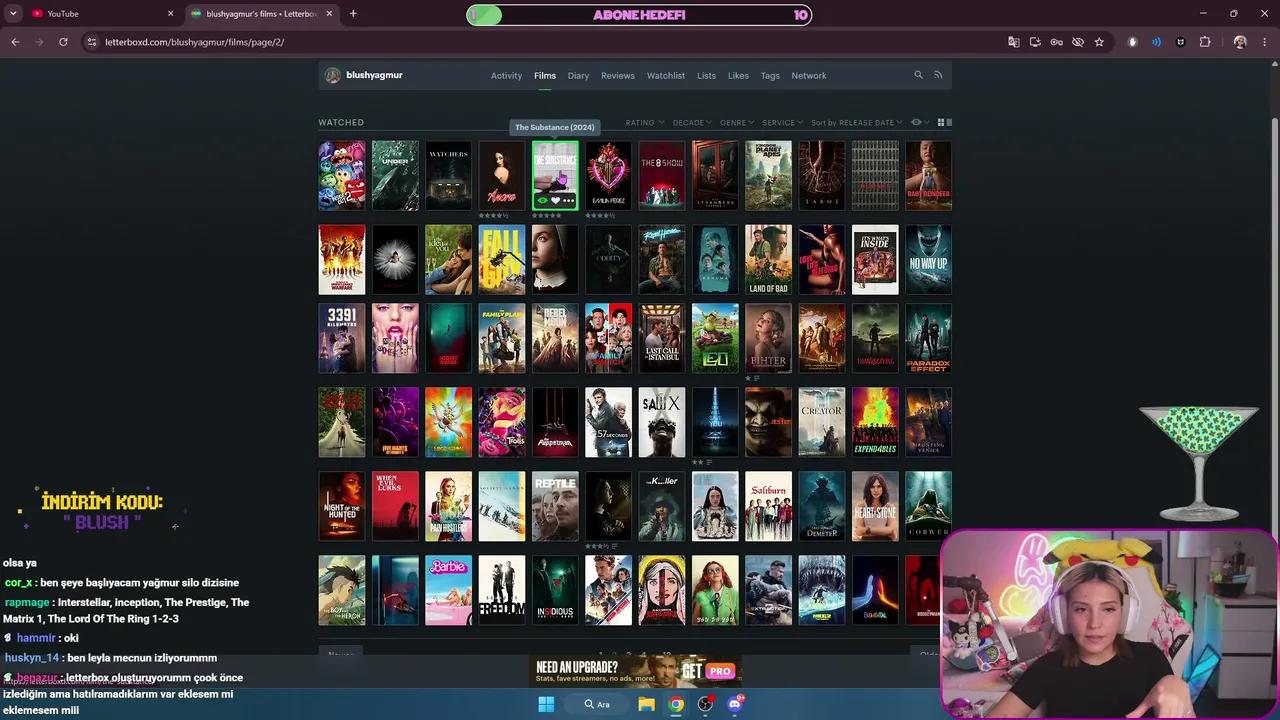The image size is (1280, 720).
Task: Reload the current page
Action: [x=63, y=42]
